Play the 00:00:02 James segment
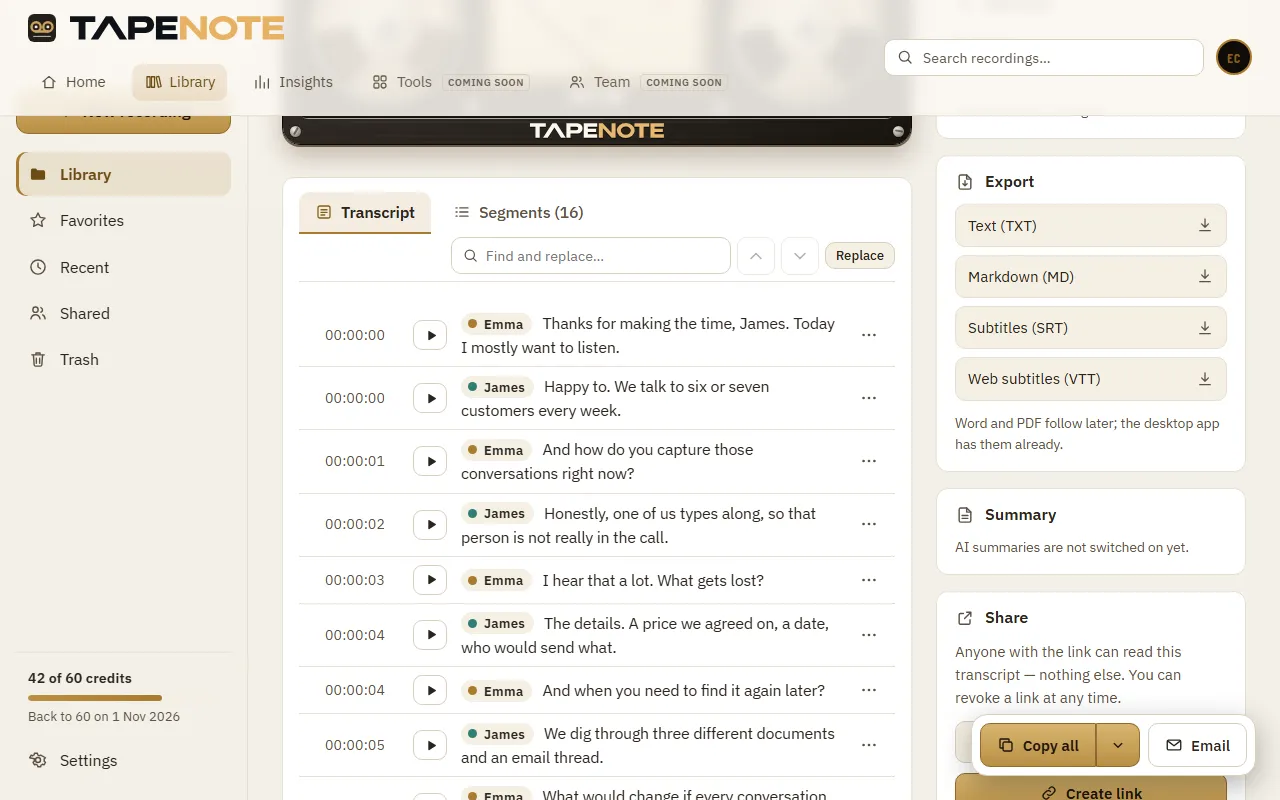 [430, 524]
